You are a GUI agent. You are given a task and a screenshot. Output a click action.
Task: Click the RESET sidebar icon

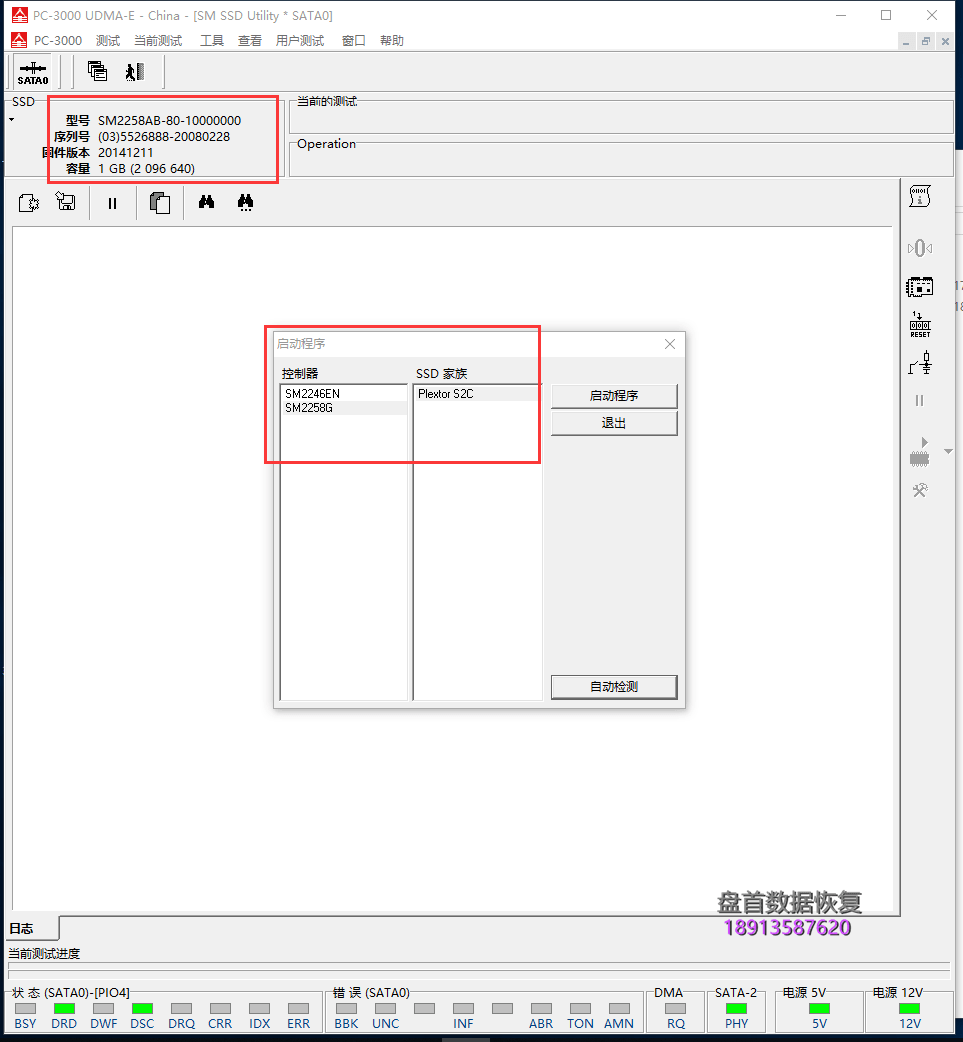click(x=920, y=325)
